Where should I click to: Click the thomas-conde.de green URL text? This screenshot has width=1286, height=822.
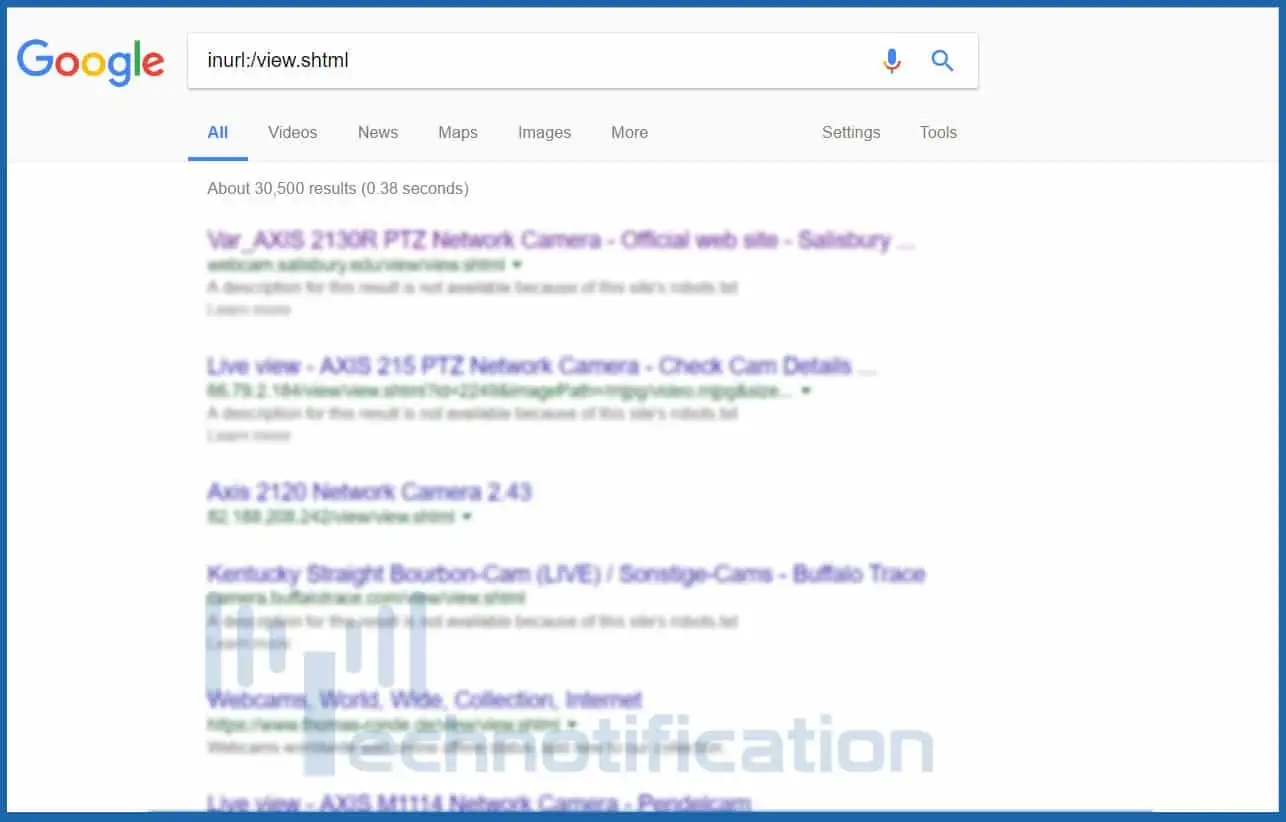384,724
